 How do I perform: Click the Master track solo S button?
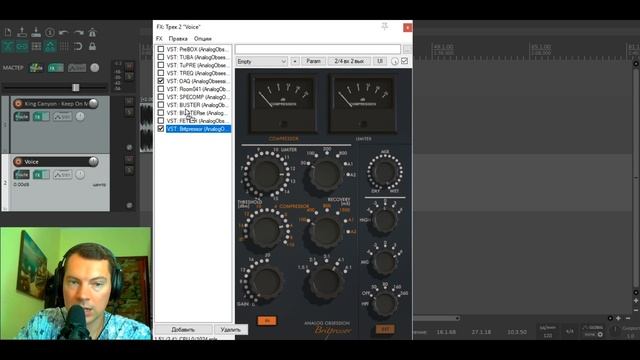(129, 76)
